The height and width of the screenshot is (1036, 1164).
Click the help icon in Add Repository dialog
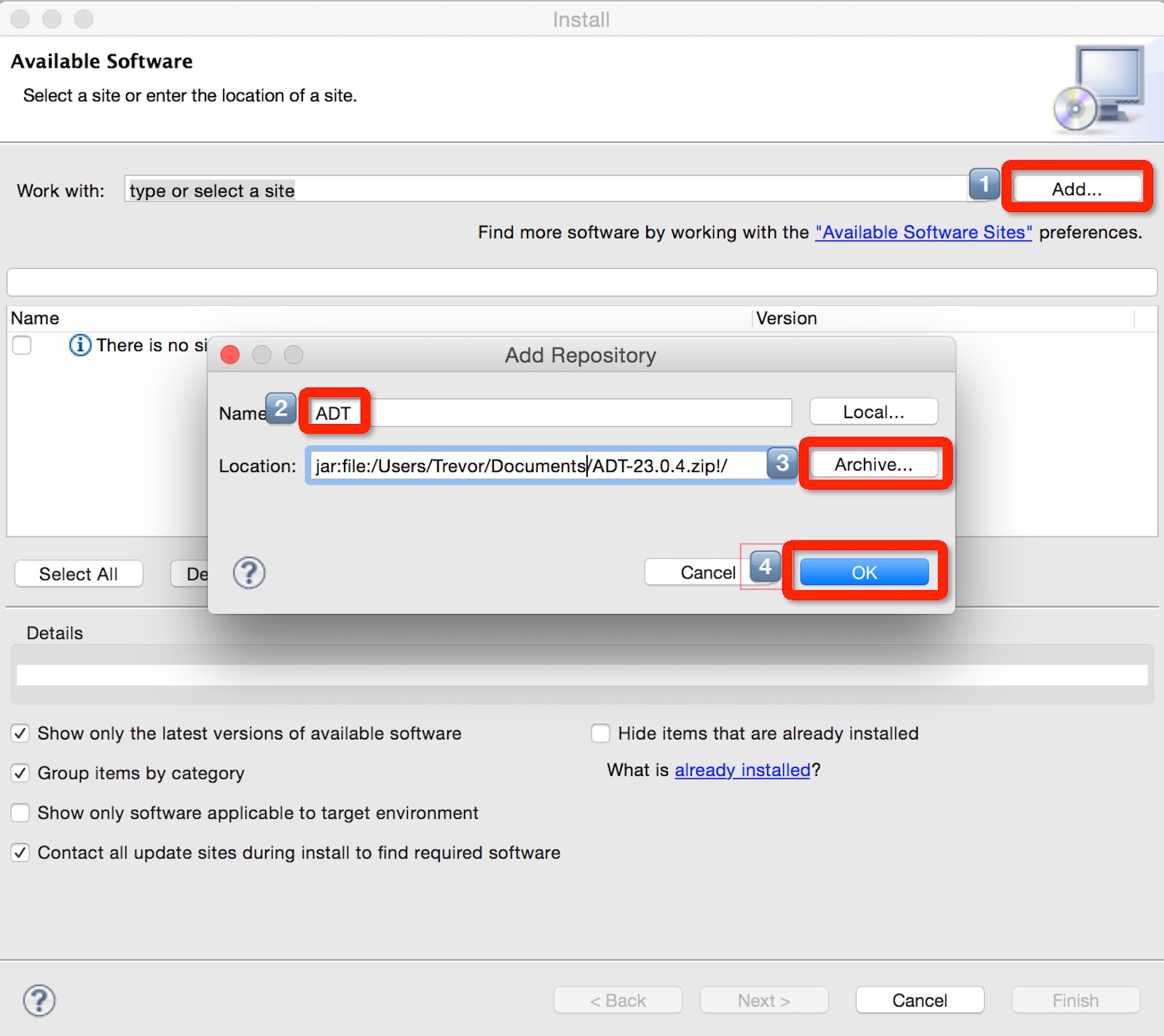(x=249, y=573)
